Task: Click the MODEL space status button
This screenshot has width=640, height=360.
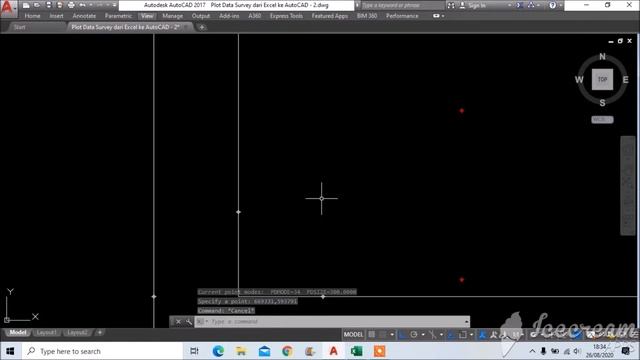Action: (353, 335)
